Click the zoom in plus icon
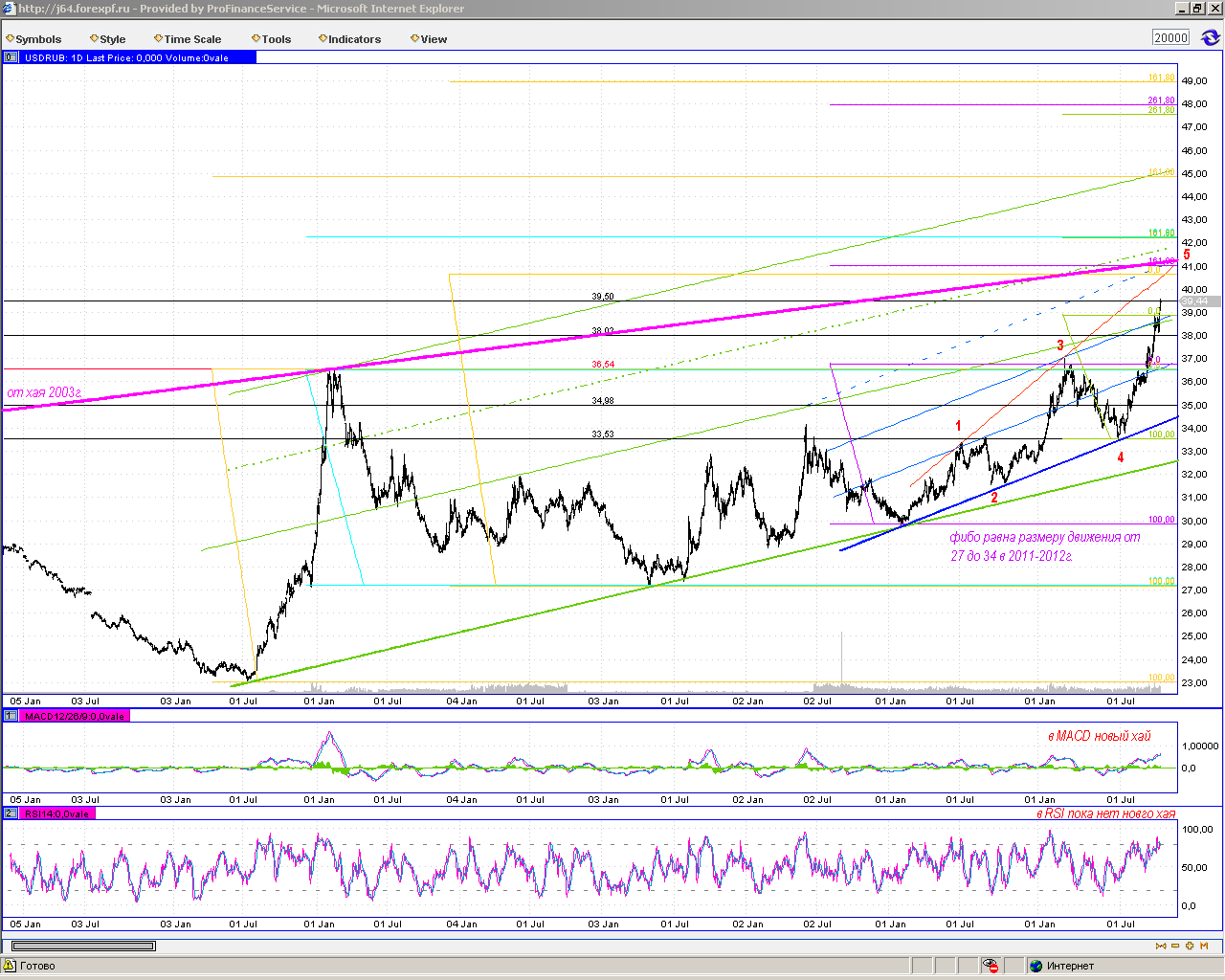 [1190, 946]
